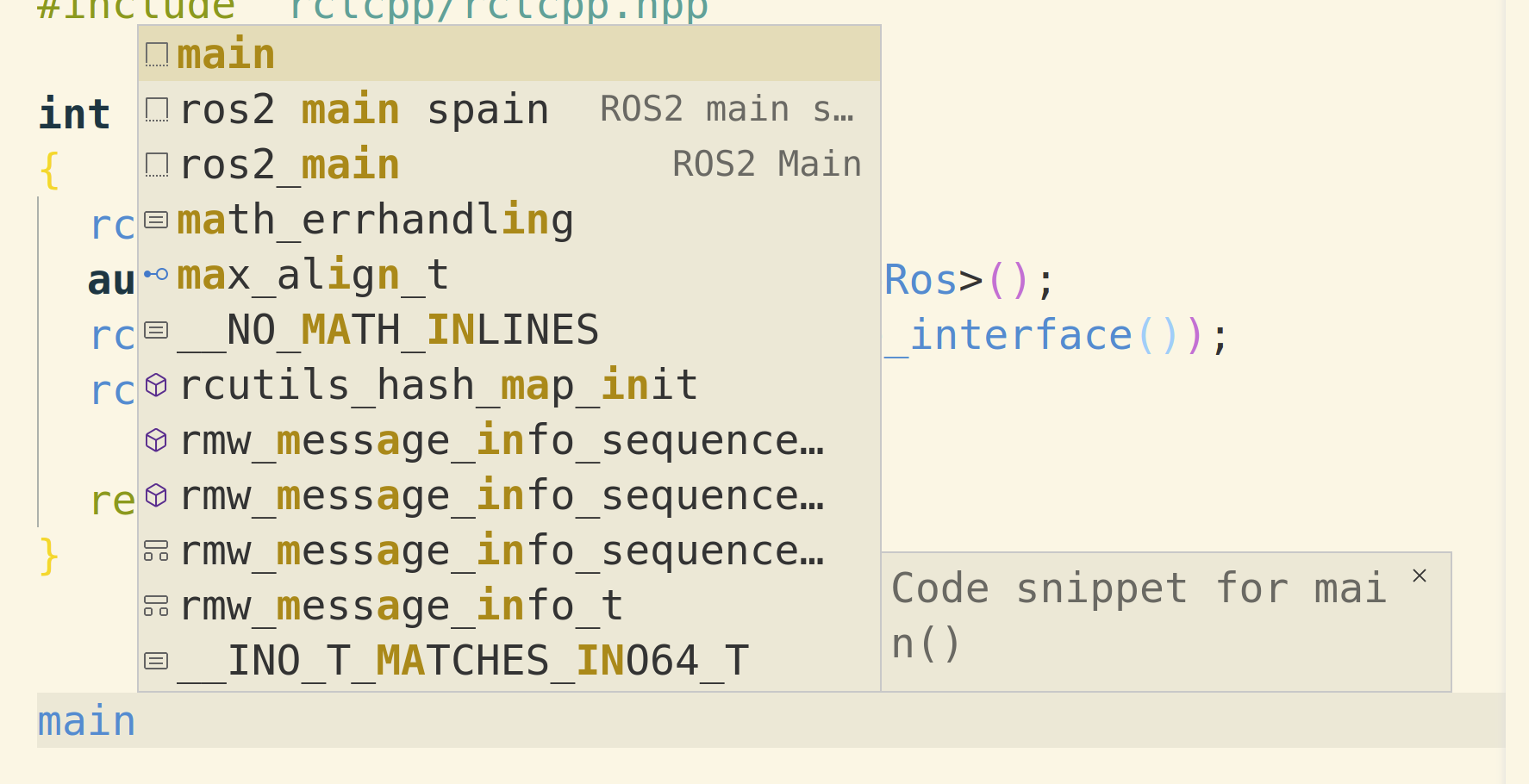The height and width of the screenshot is (784, 1529).
Task: Click snippet icon beside 'ros2_main'
Action: [156, 165]
